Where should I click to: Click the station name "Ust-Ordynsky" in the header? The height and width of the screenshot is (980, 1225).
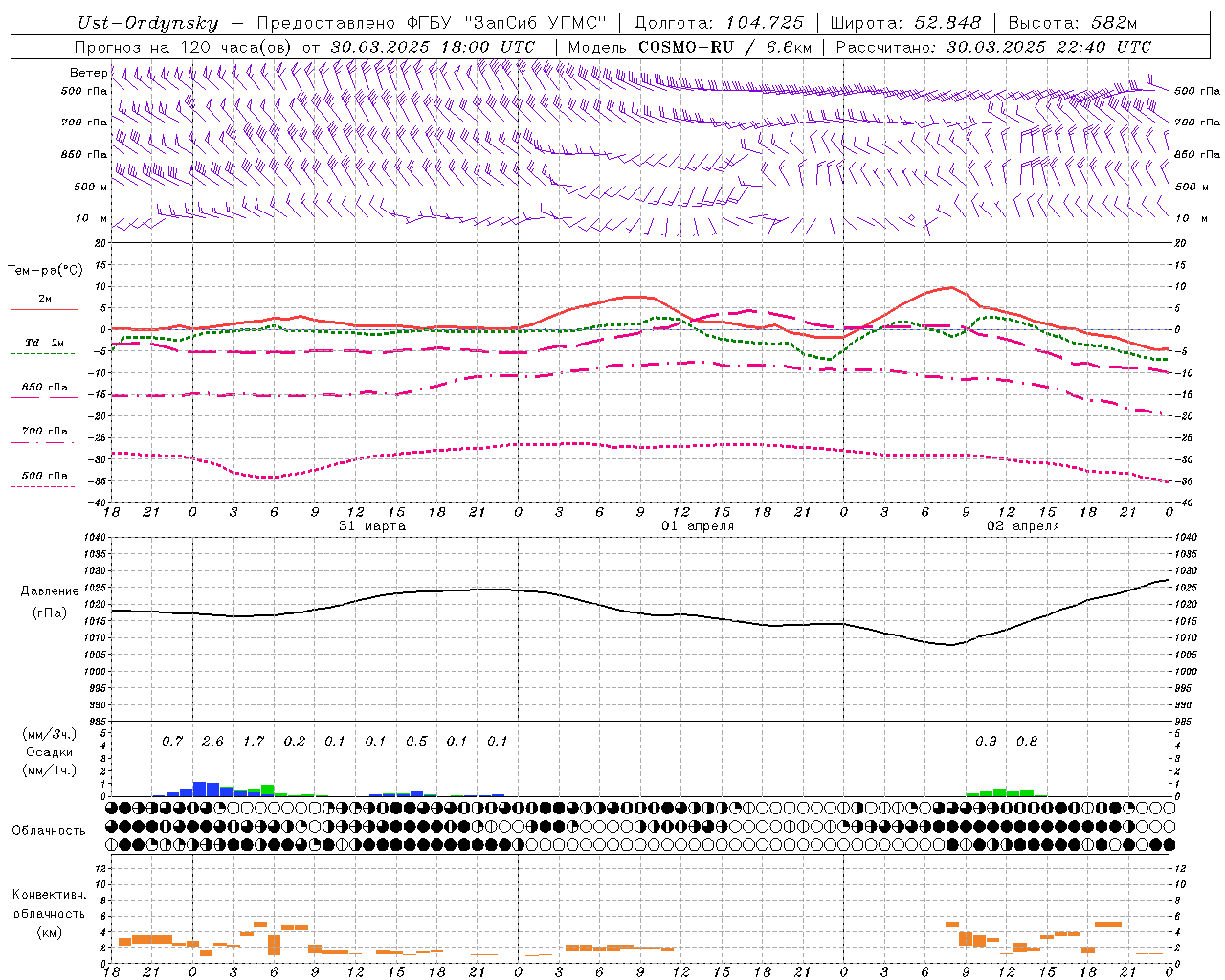click(x=147, y=24)
